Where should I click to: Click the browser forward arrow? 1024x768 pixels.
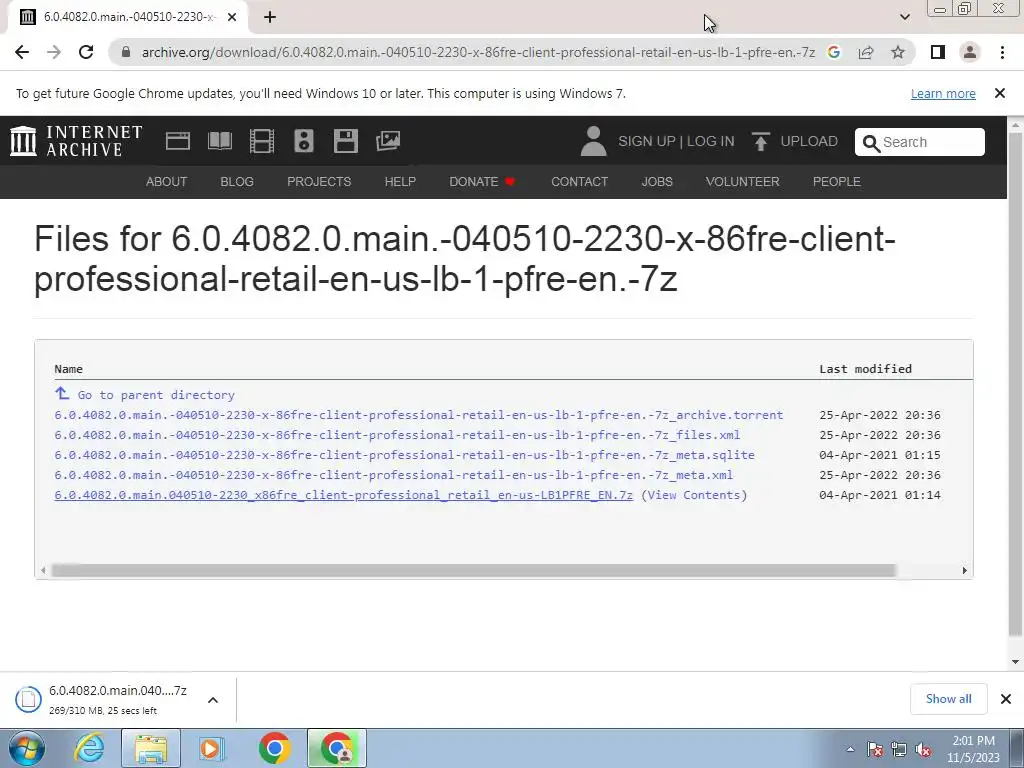pos(54,52)
